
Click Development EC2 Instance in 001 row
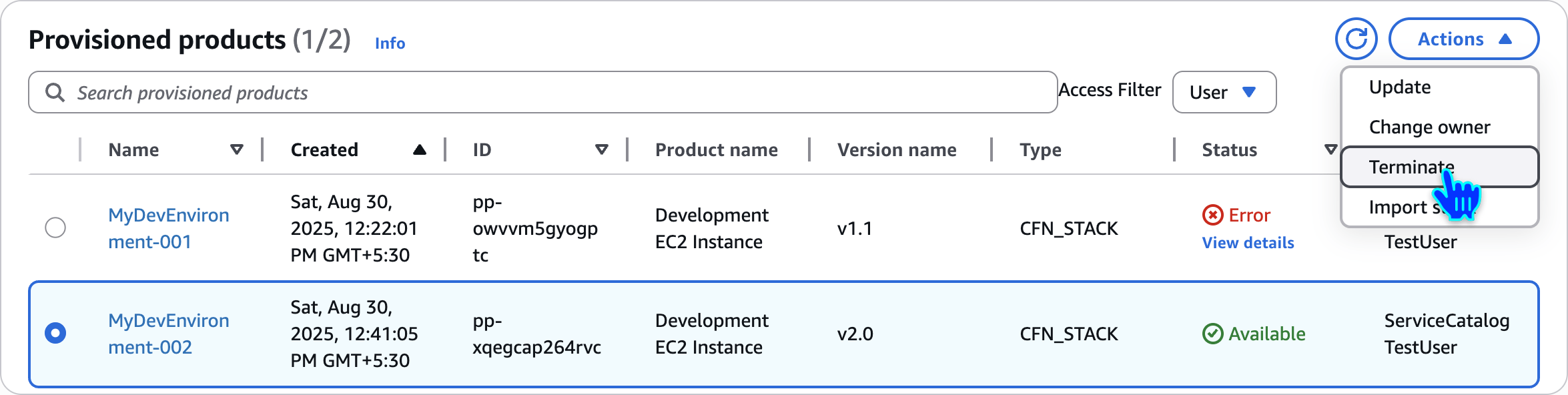[711, 228]
